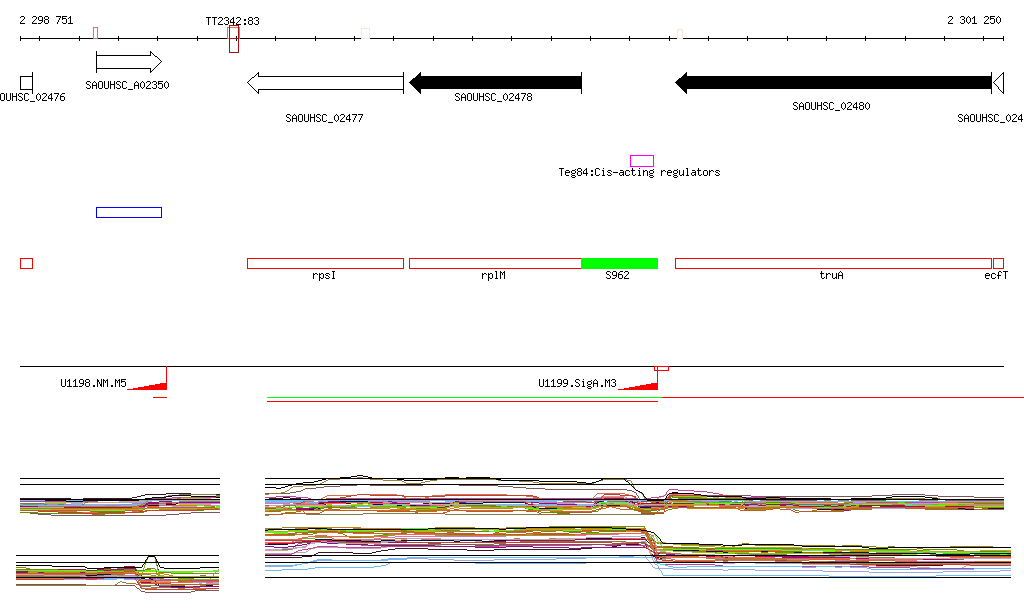Click the start coordinate 2 298 751
This screenshot has height=611, width=1024.
coord(46,20)
